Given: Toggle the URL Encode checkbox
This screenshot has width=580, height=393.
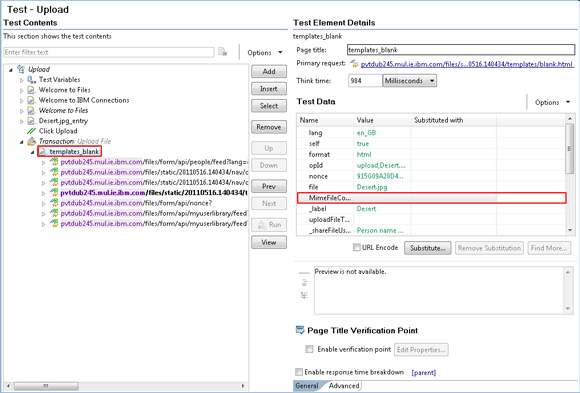Looking at the screenshot, I should click(x=357, y=247).
